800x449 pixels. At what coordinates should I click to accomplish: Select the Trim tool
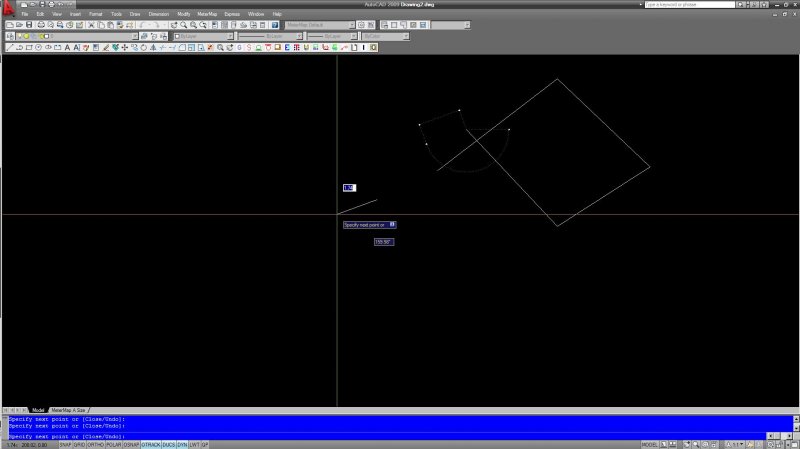coord(163,47)
